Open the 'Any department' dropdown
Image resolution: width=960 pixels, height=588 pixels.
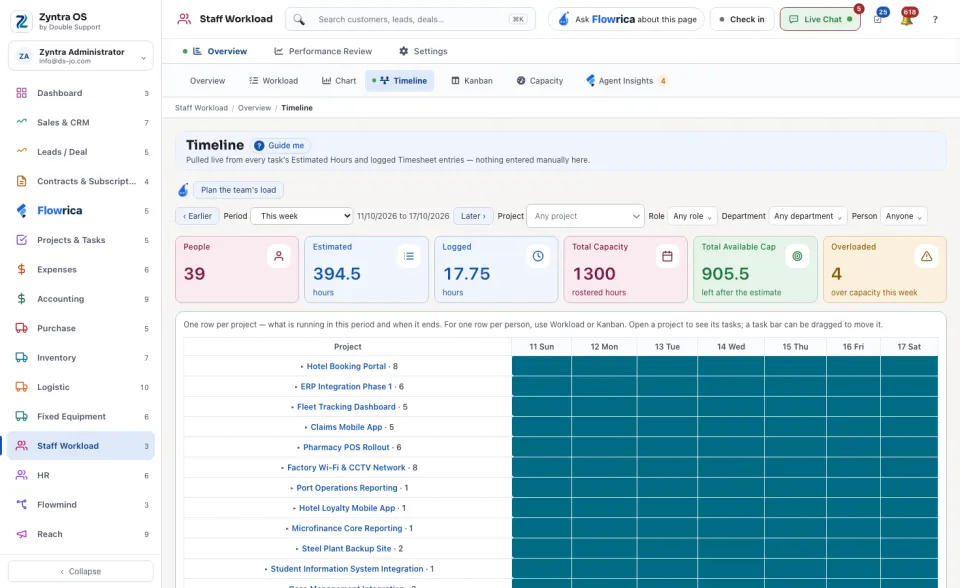(808, 216)
